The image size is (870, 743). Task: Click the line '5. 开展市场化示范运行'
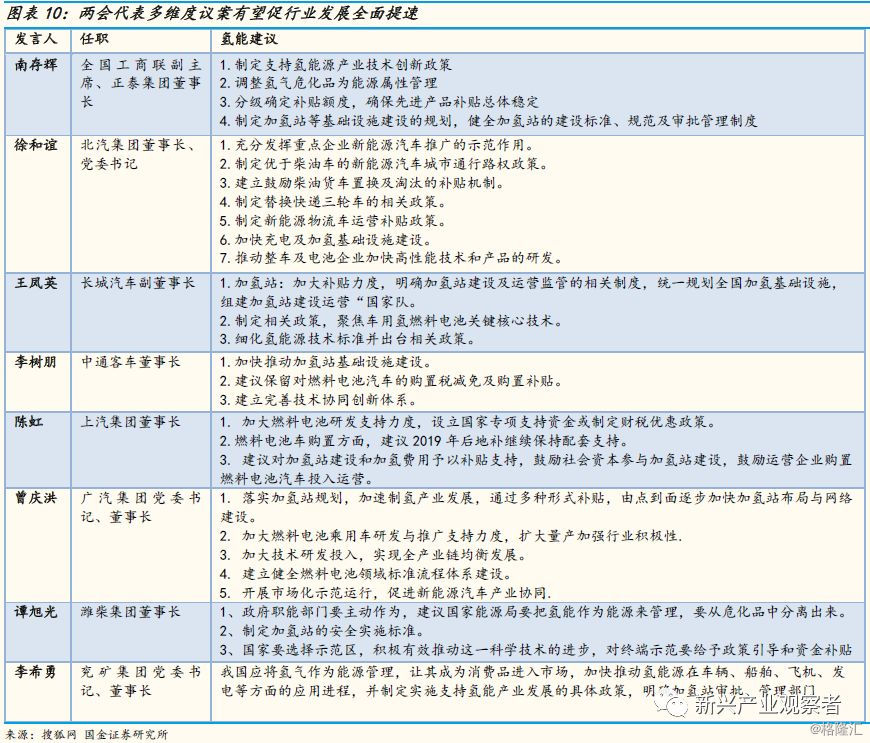tap(386, 593)
